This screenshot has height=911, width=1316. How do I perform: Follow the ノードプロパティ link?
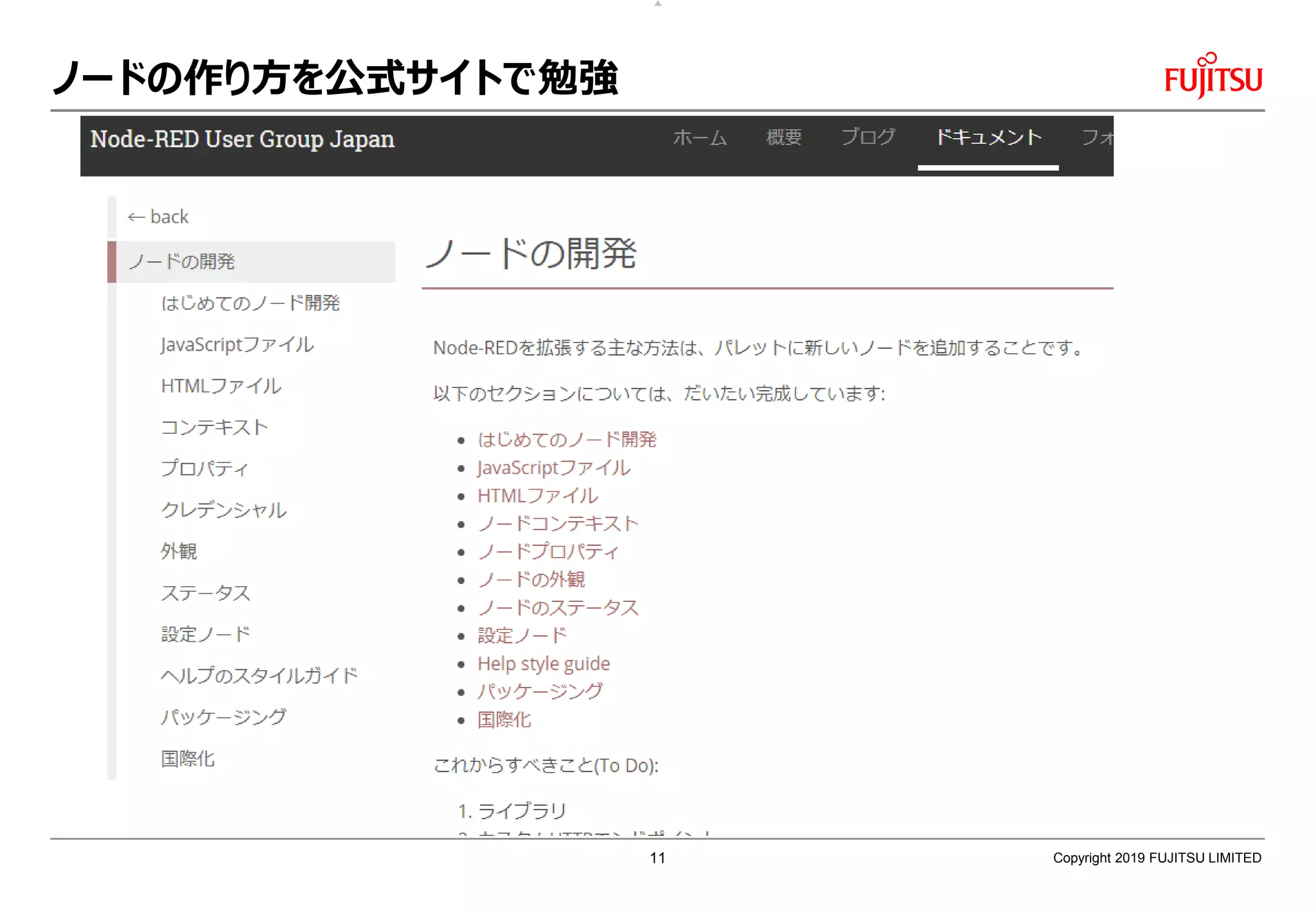coord(549,552)
